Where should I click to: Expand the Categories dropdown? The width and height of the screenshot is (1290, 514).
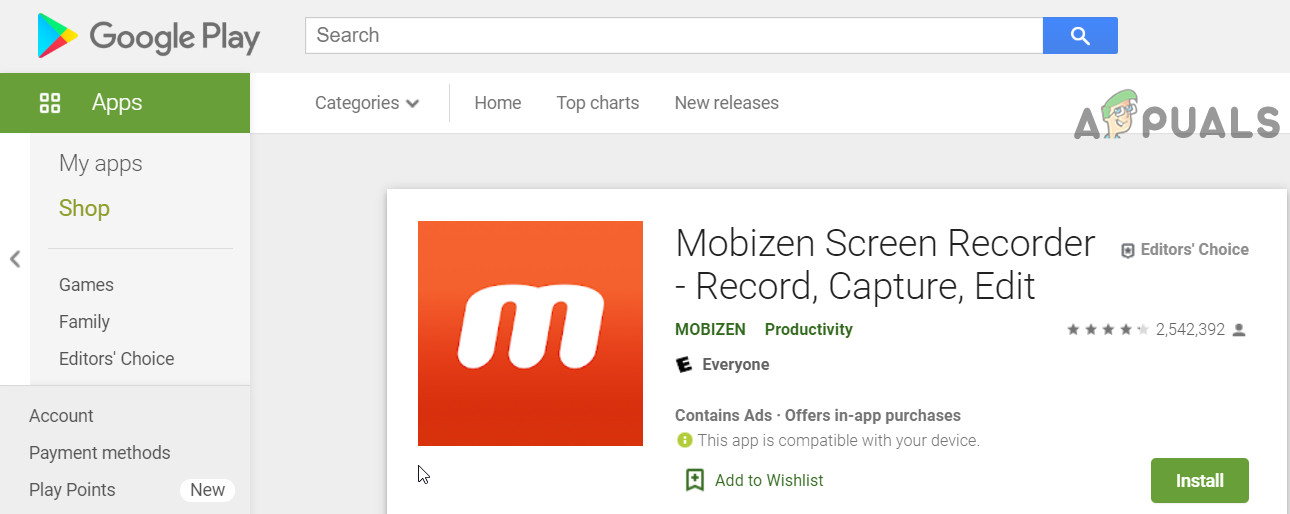(367, 103)
